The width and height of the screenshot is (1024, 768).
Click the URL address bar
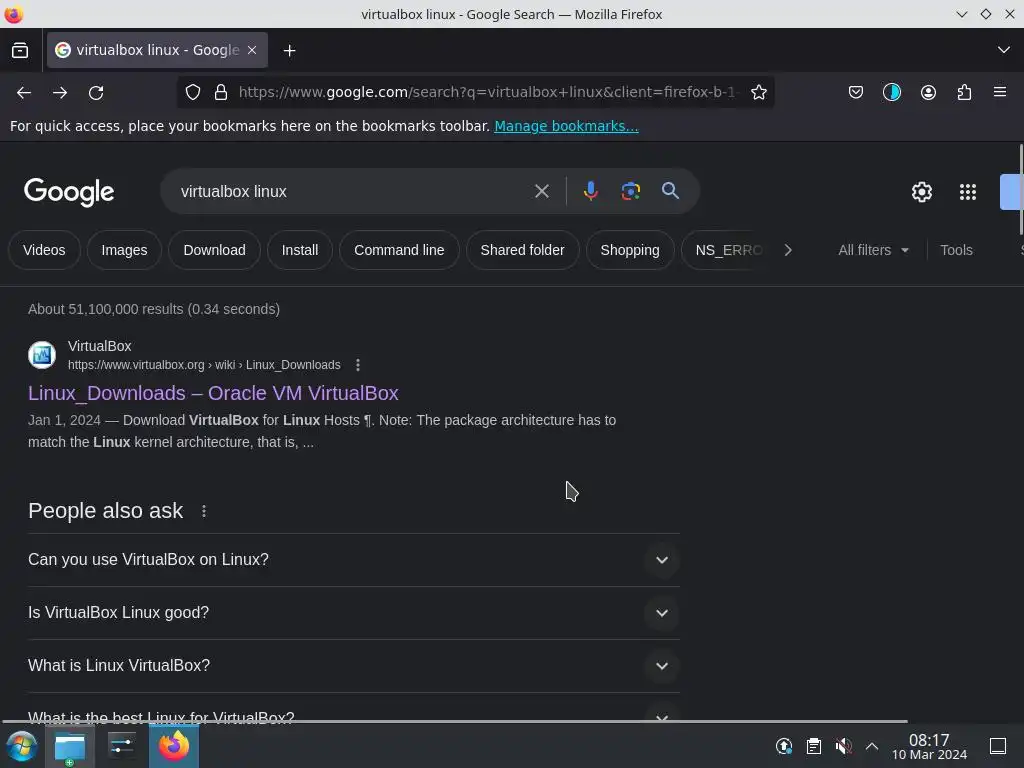point(486,92)
